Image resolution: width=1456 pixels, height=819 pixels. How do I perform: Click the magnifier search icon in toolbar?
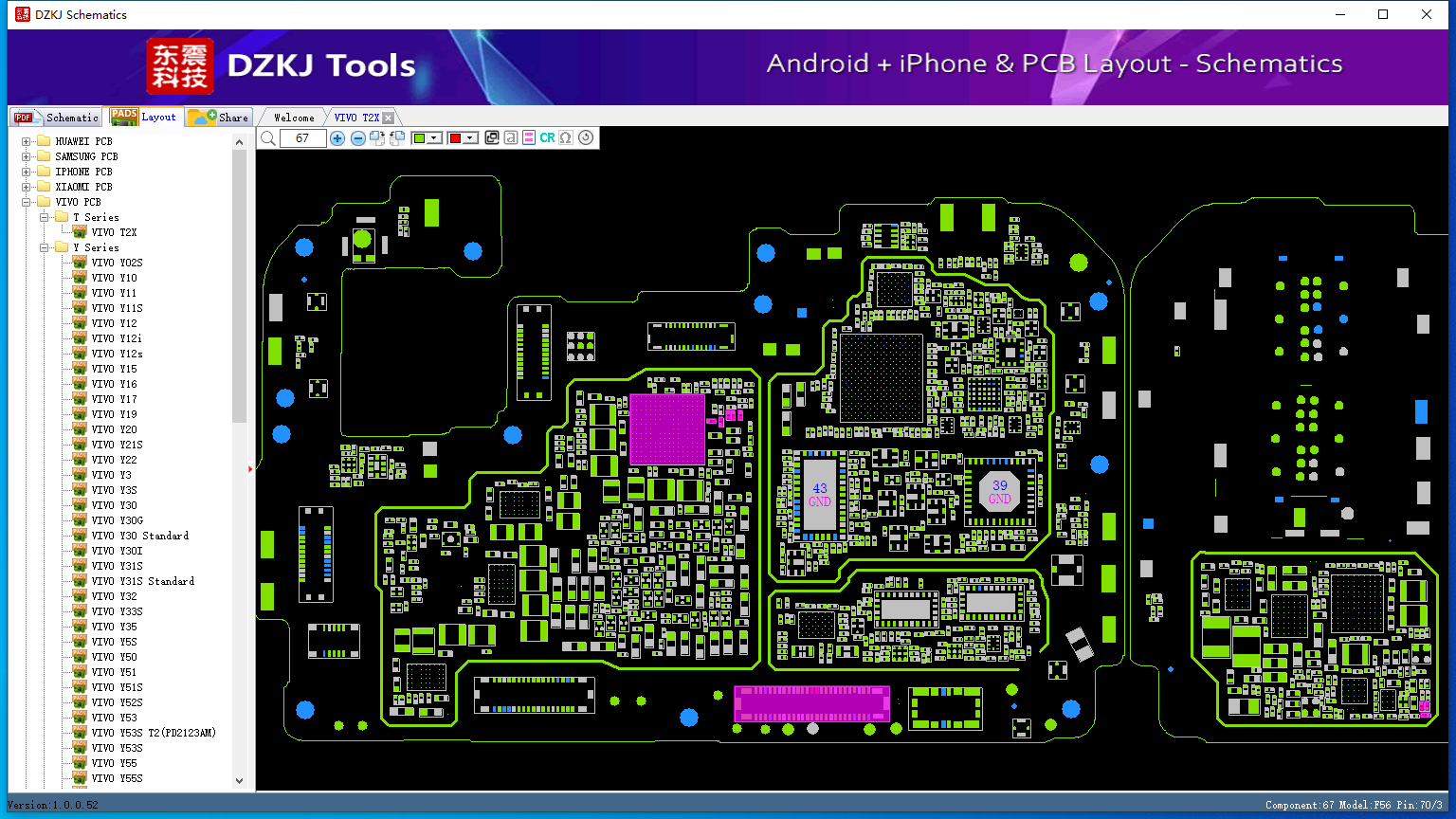tap(268, 138)
